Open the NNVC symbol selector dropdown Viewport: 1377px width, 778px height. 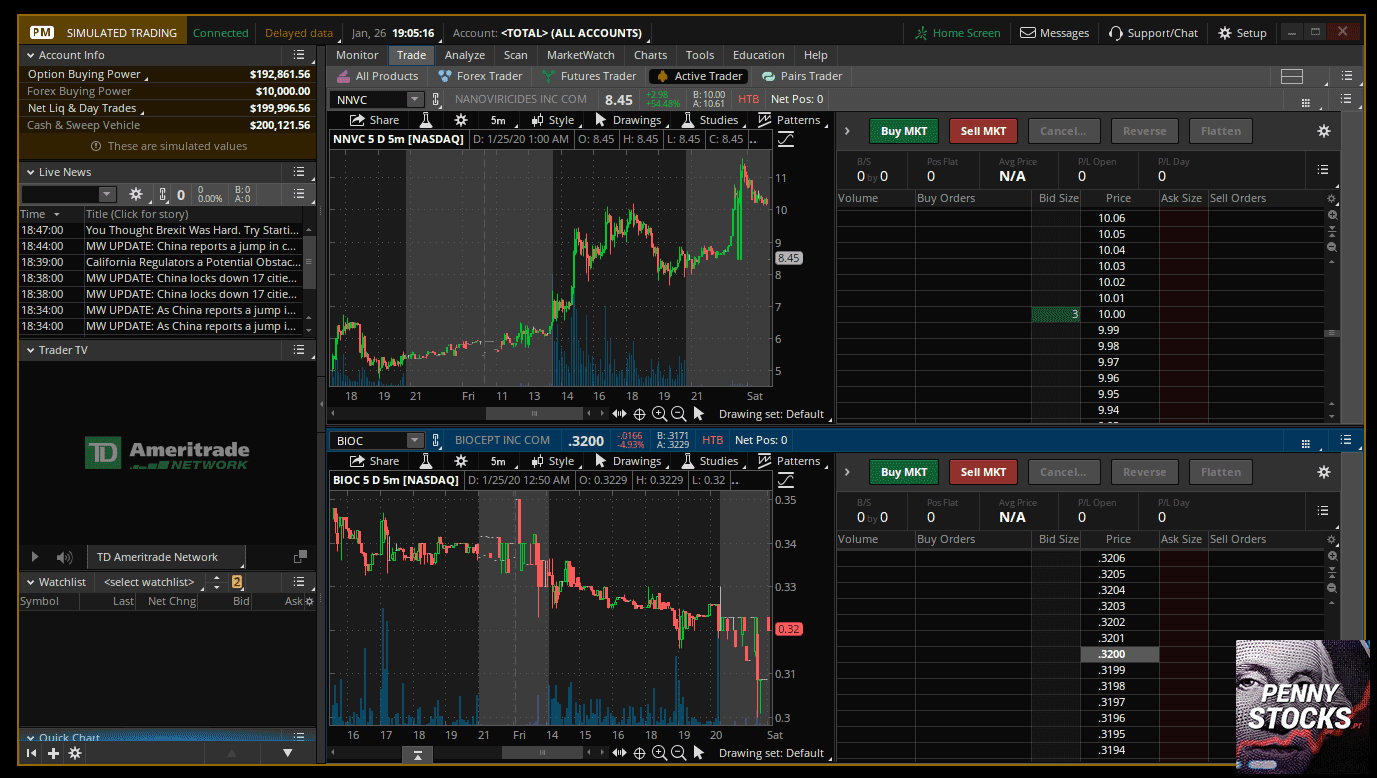click(x=415, y=99)
